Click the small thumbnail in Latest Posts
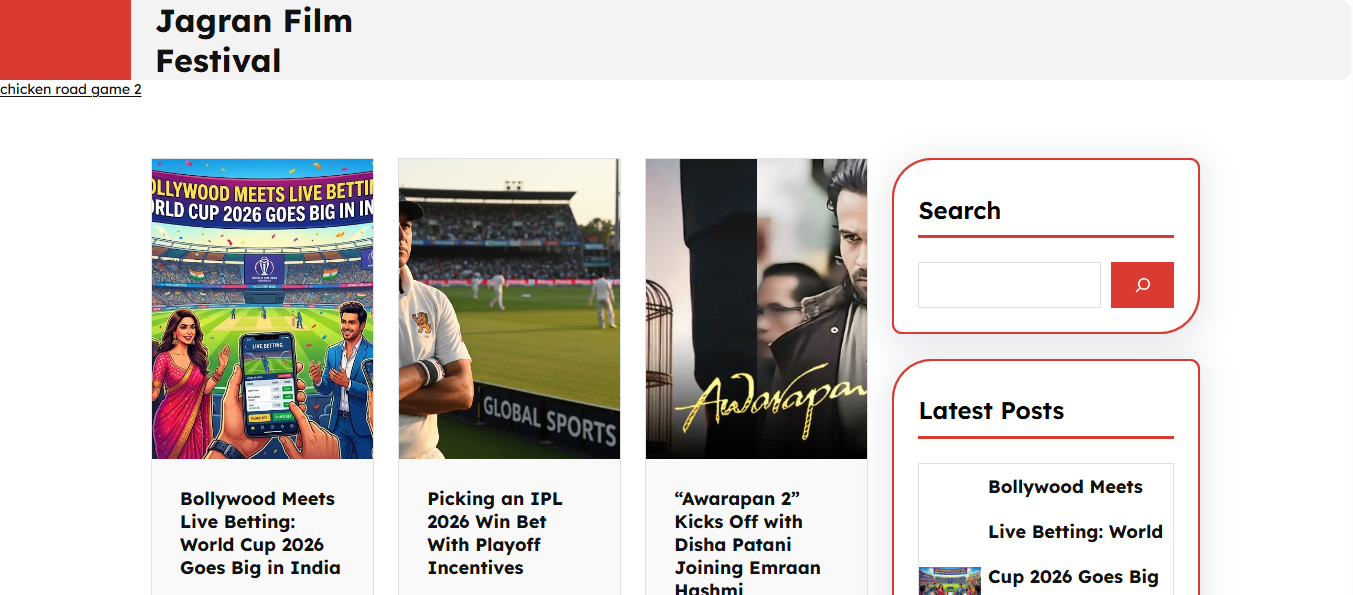This screenshot has height=595, width=1353. click(950, 581)
